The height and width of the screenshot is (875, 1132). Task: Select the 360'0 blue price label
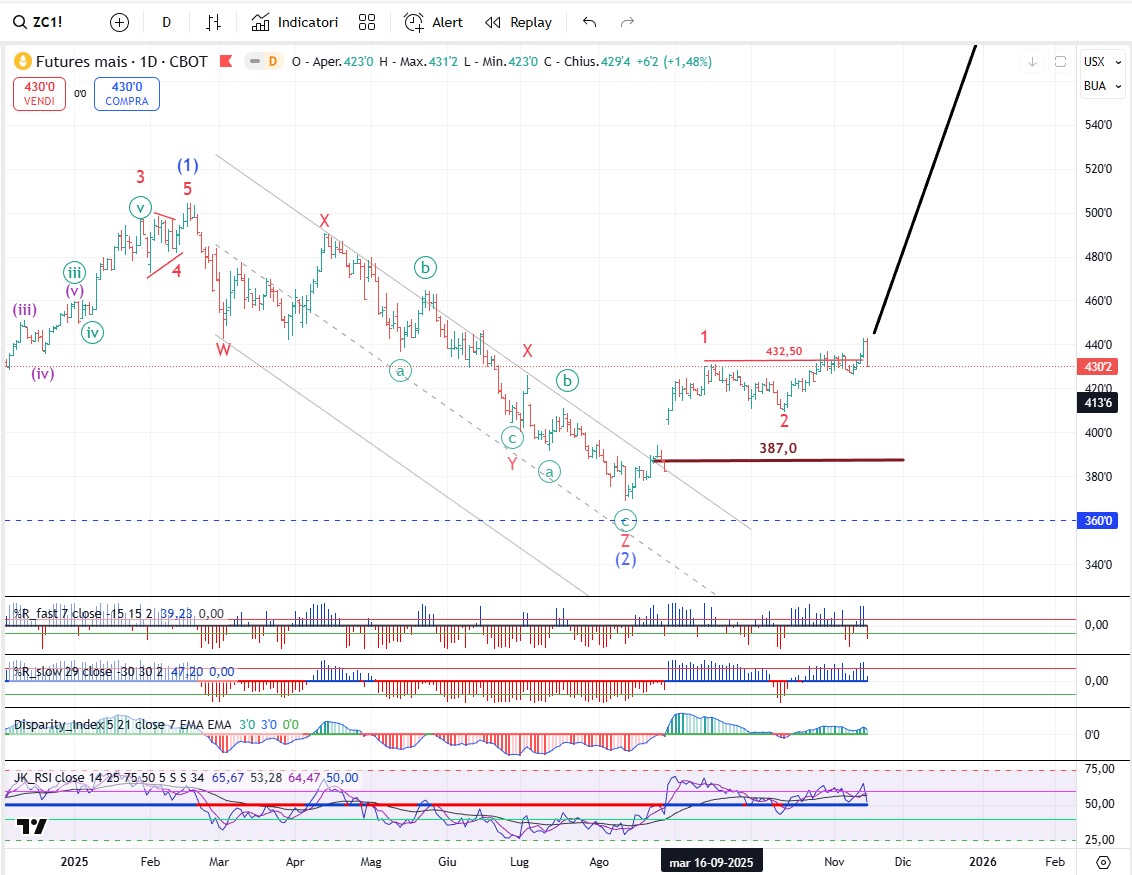[x=1098, y=521]
